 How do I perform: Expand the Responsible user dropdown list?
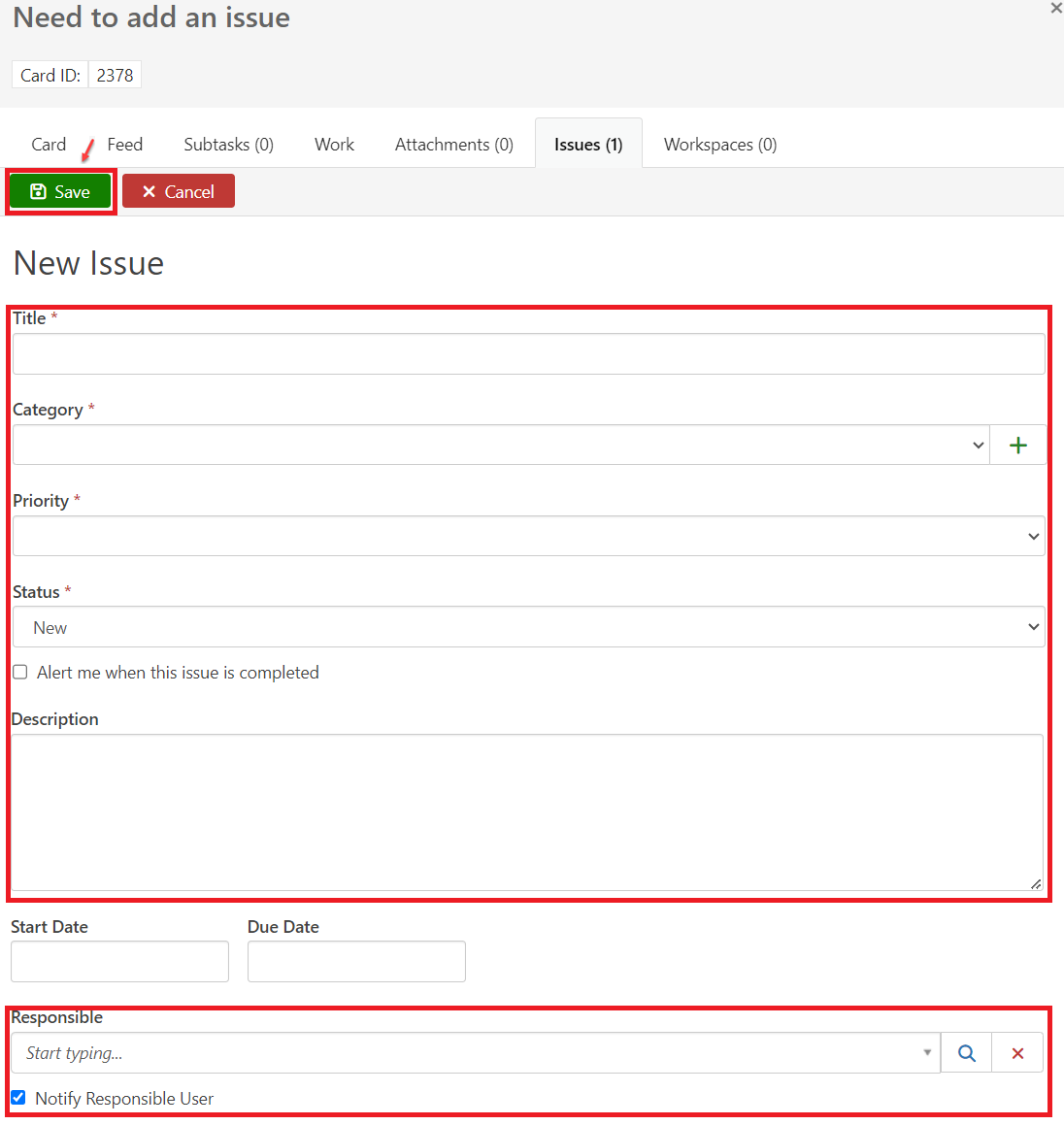pyautogui.click(x=926, y=1053)
